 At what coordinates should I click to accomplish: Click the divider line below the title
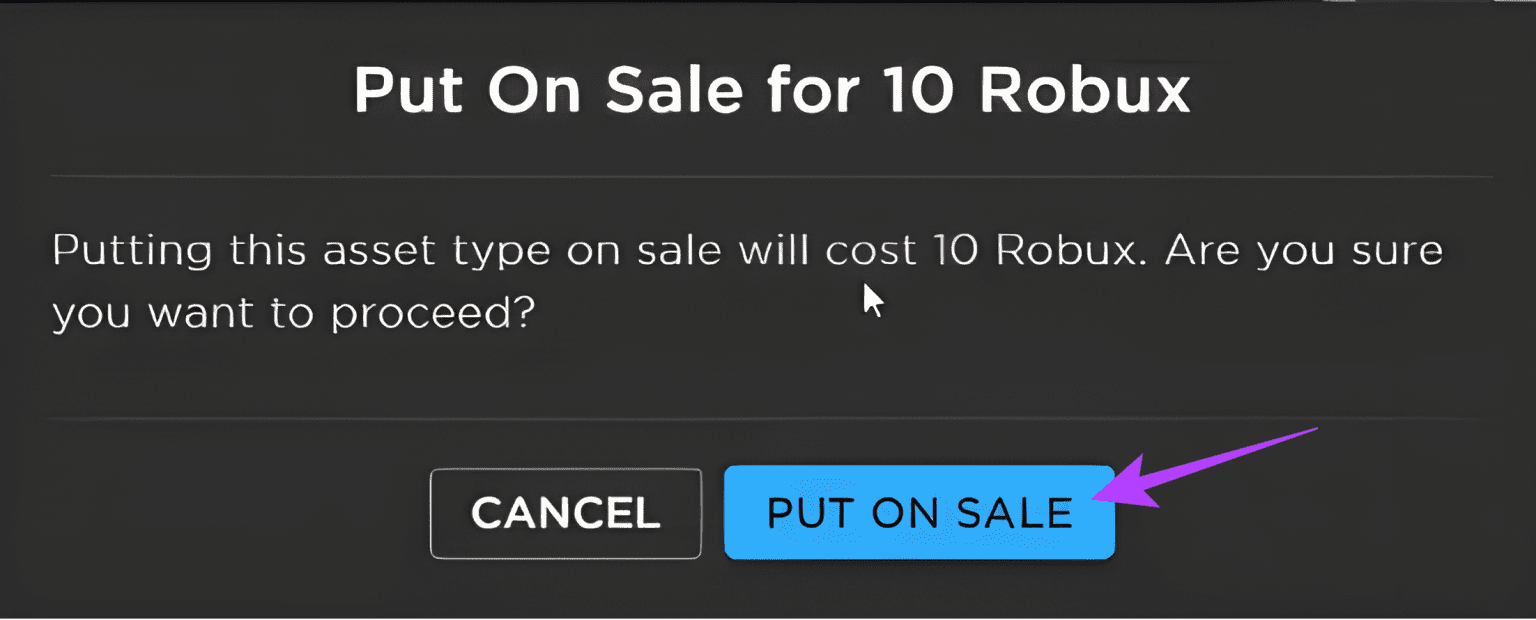(x=768, y=172)
